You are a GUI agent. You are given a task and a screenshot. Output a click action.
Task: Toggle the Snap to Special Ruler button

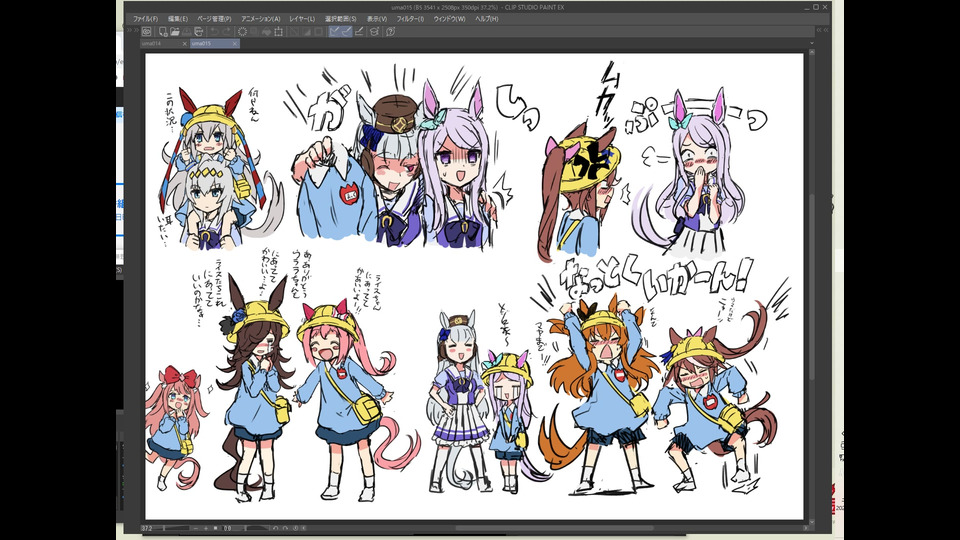(347, 31)
